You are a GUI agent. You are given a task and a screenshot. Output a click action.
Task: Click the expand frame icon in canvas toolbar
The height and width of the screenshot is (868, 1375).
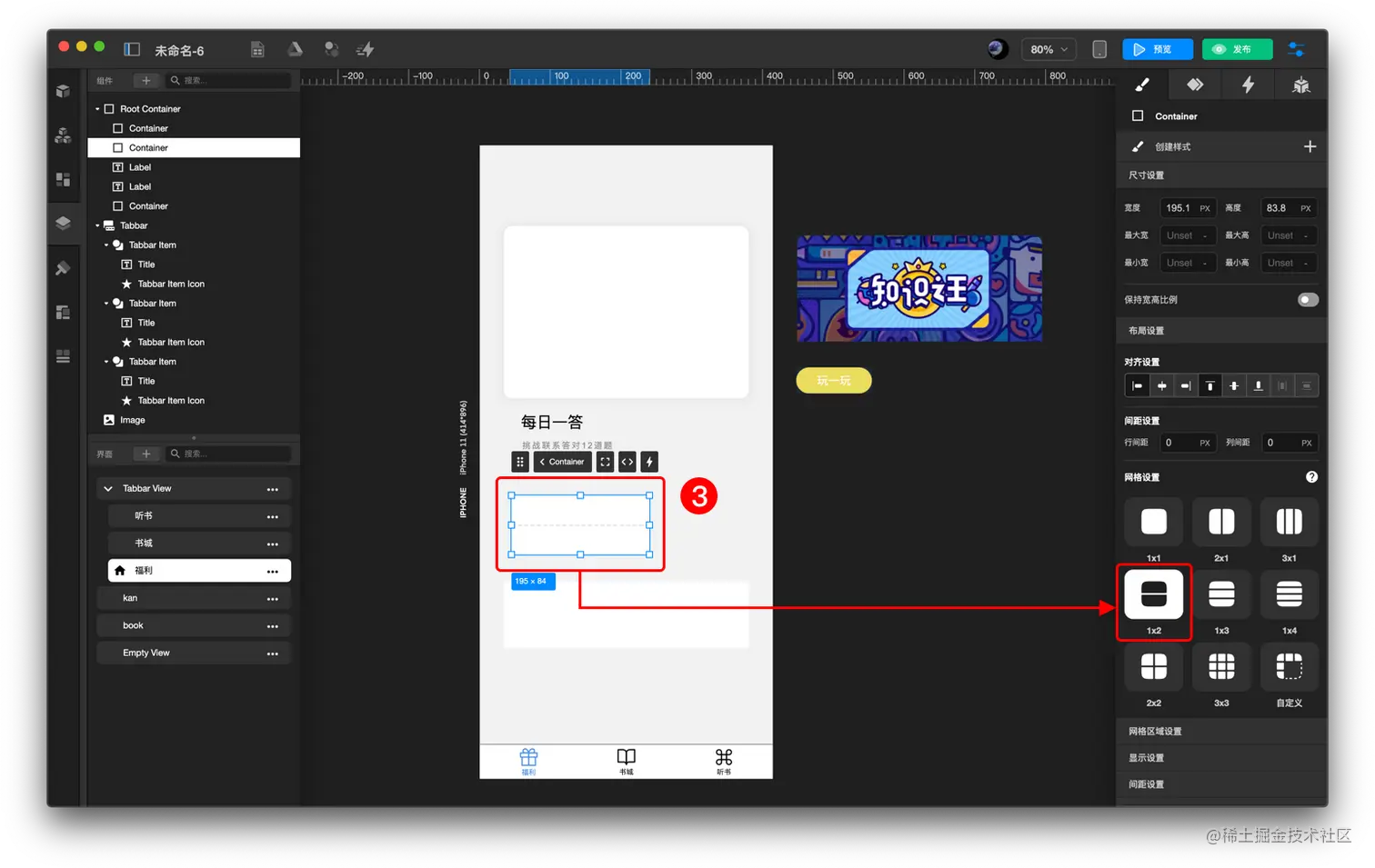click(x=605, y=462)
